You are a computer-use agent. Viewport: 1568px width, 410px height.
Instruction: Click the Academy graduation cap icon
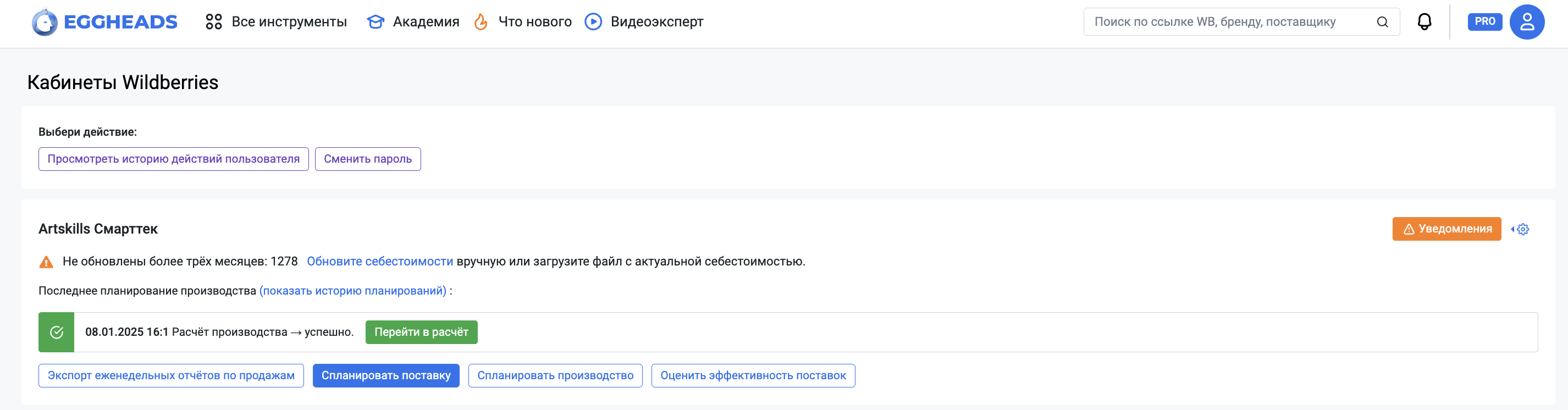(376, 22)
